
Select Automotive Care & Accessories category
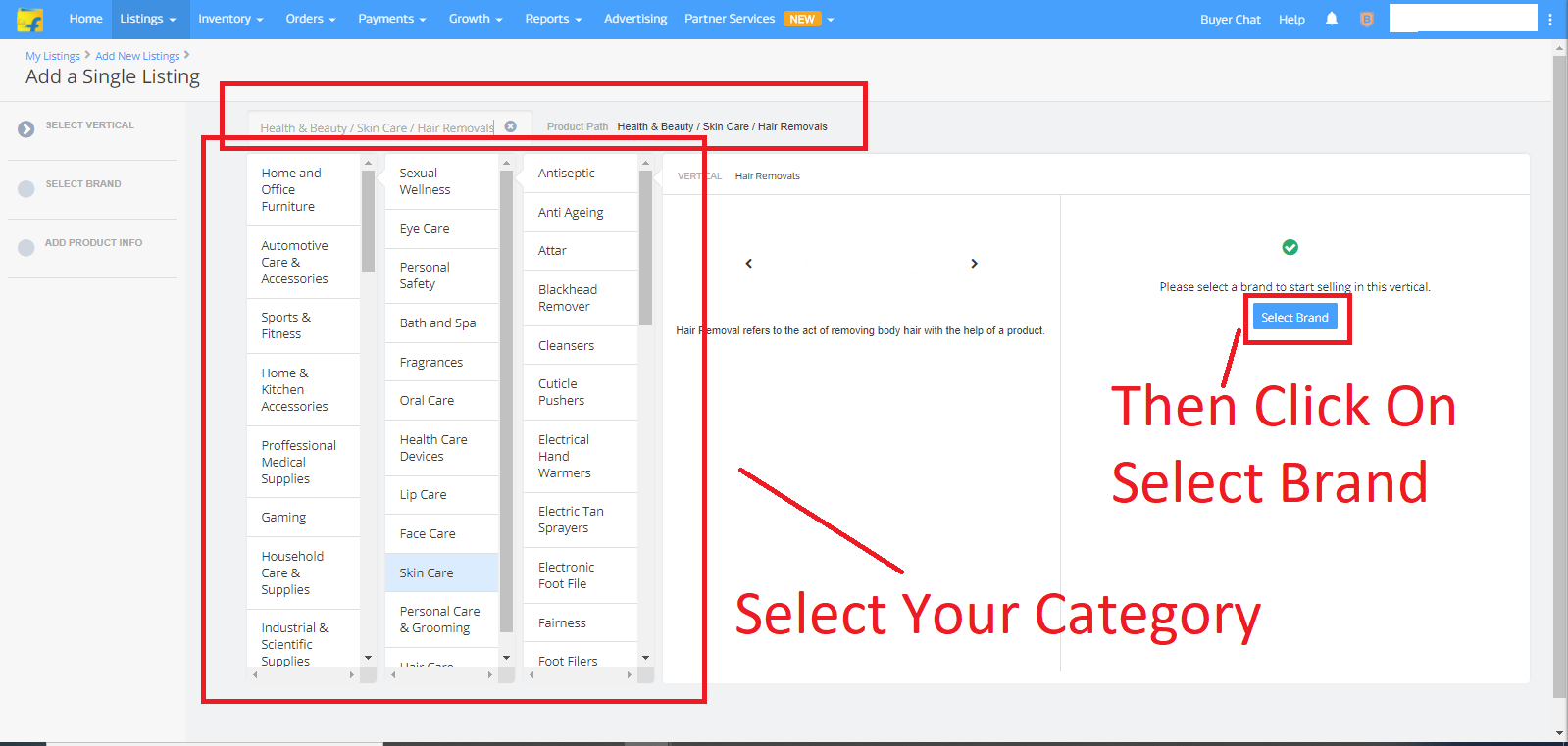(x=303, y=263)
